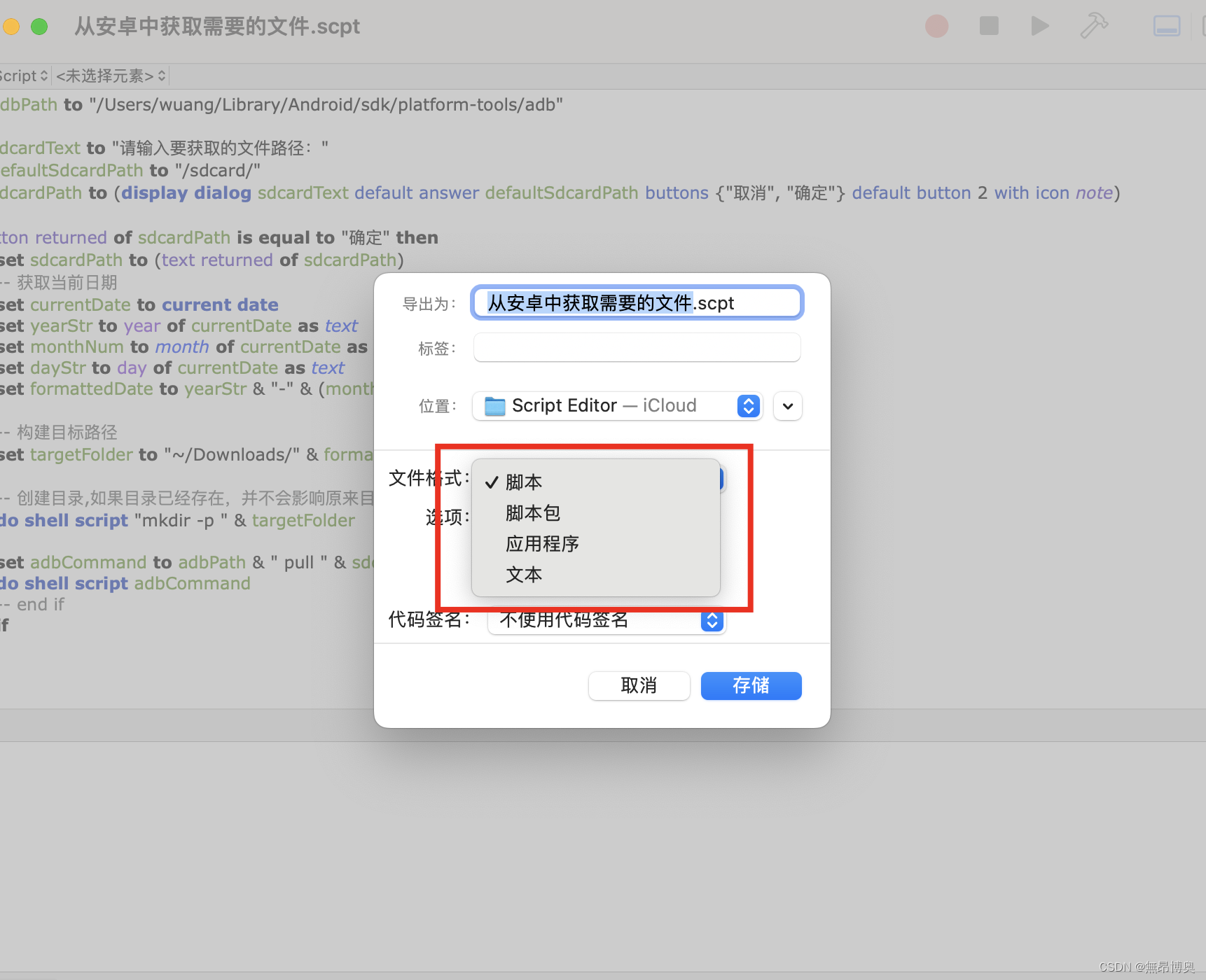Select 应用程序 file format option

click(596, 544)
